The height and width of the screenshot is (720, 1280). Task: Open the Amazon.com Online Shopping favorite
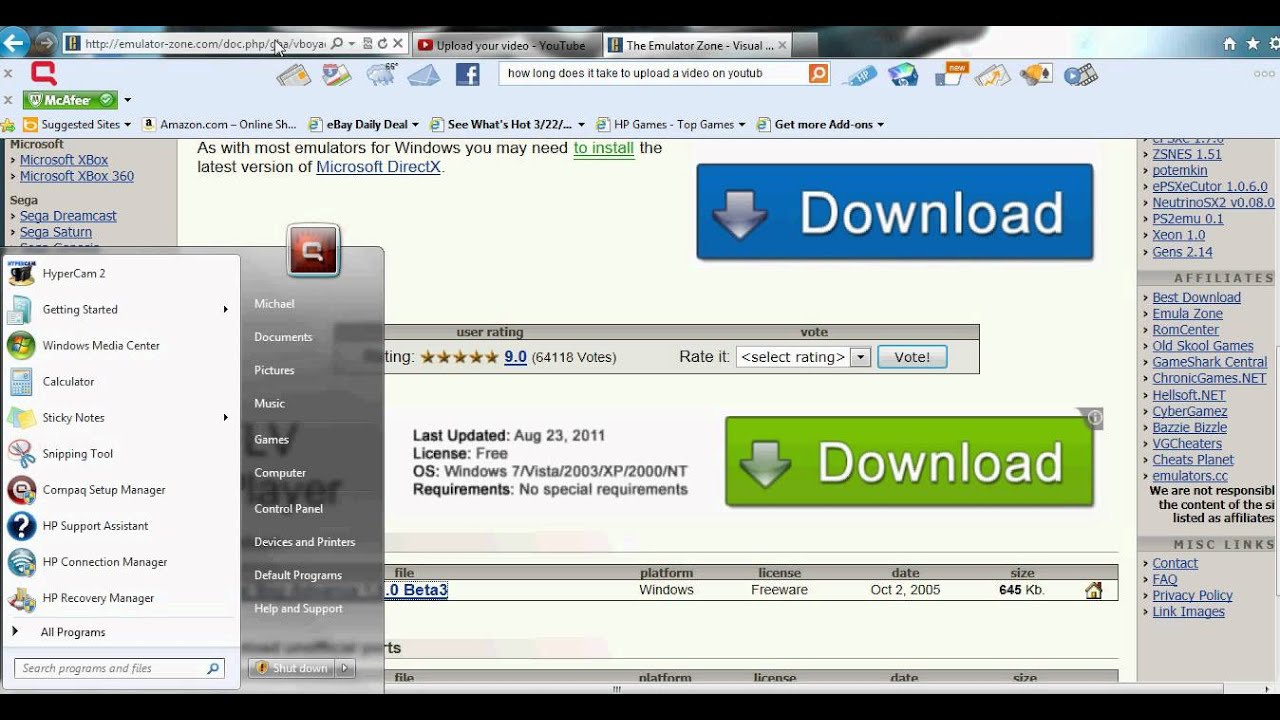coord(220,125)
